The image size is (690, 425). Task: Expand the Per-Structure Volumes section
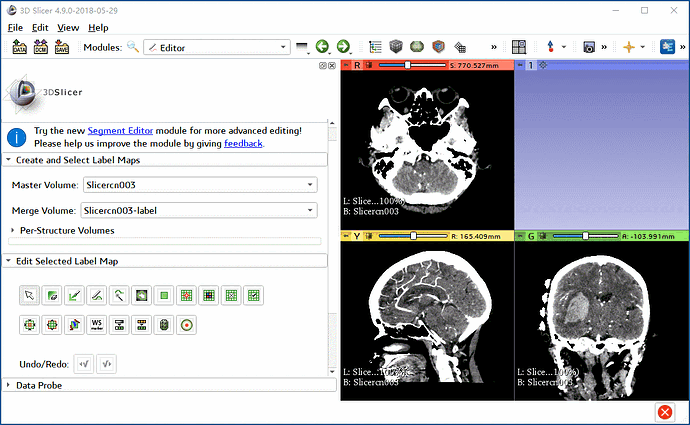(63, 230)
